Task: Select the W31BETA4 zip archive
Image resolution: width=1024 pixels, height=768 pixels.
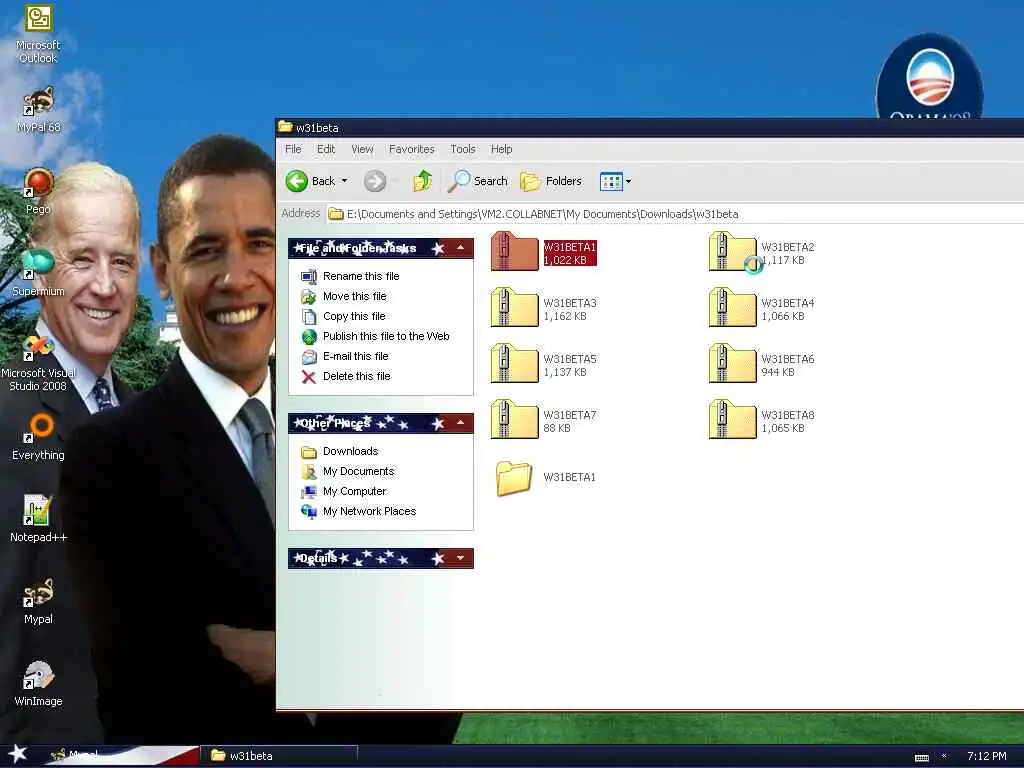Action: pyautogui.click(x=761, y=308)
